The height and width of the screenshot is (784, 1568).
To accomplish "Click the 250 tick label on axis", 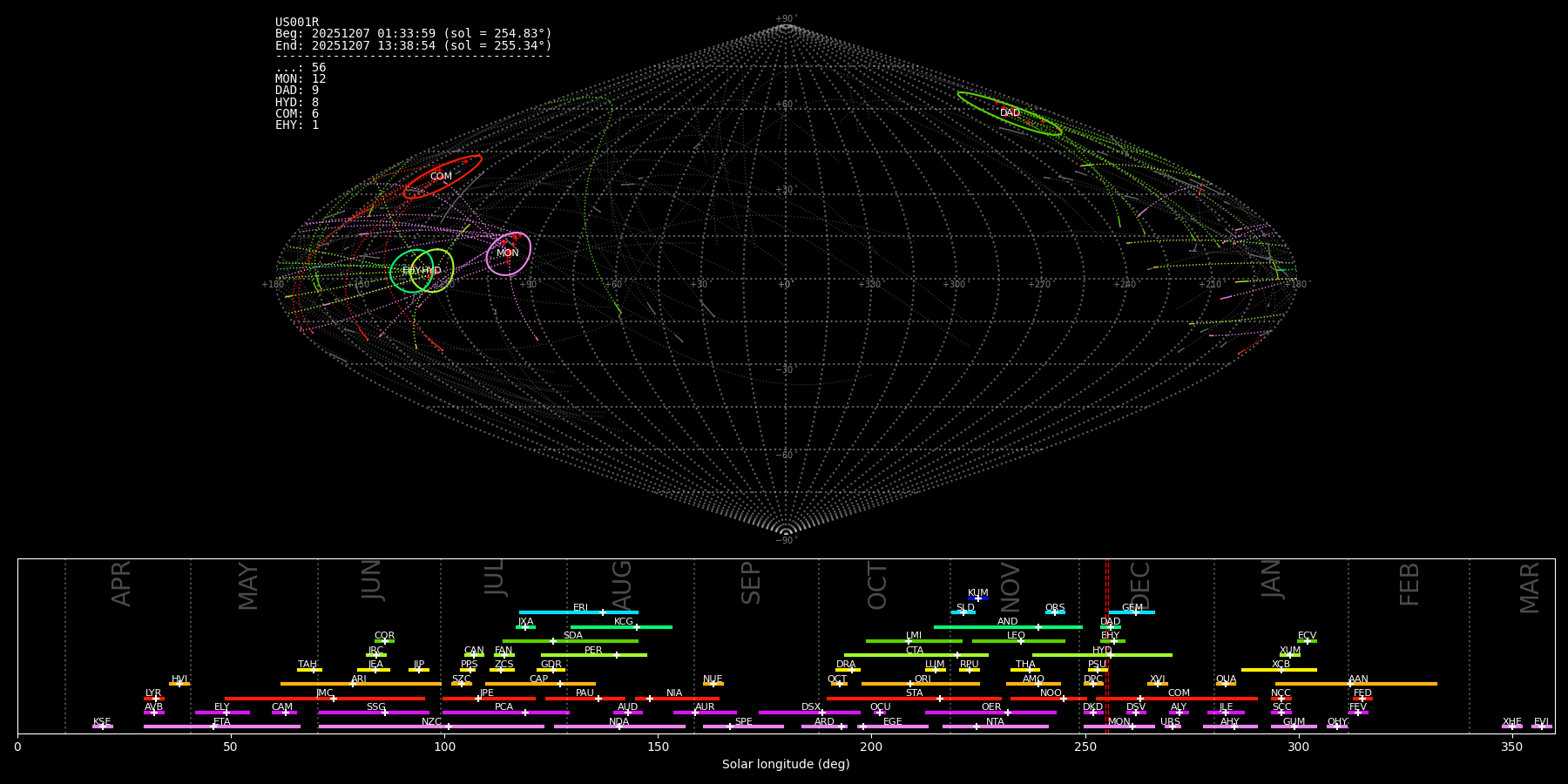I will tap(1085, 747).
